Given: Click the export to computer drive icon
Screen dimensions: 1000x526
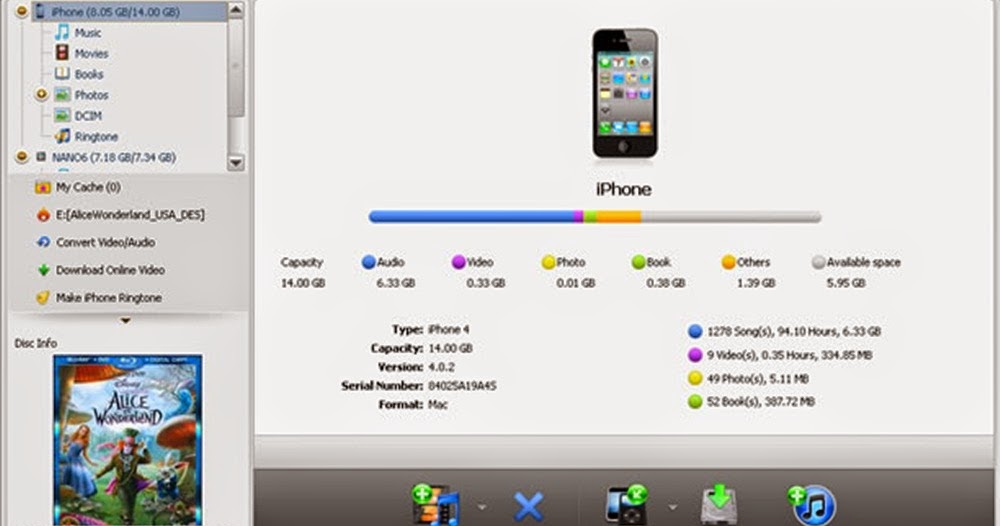Looking at the screenshot, I should [x=720, y=505].
